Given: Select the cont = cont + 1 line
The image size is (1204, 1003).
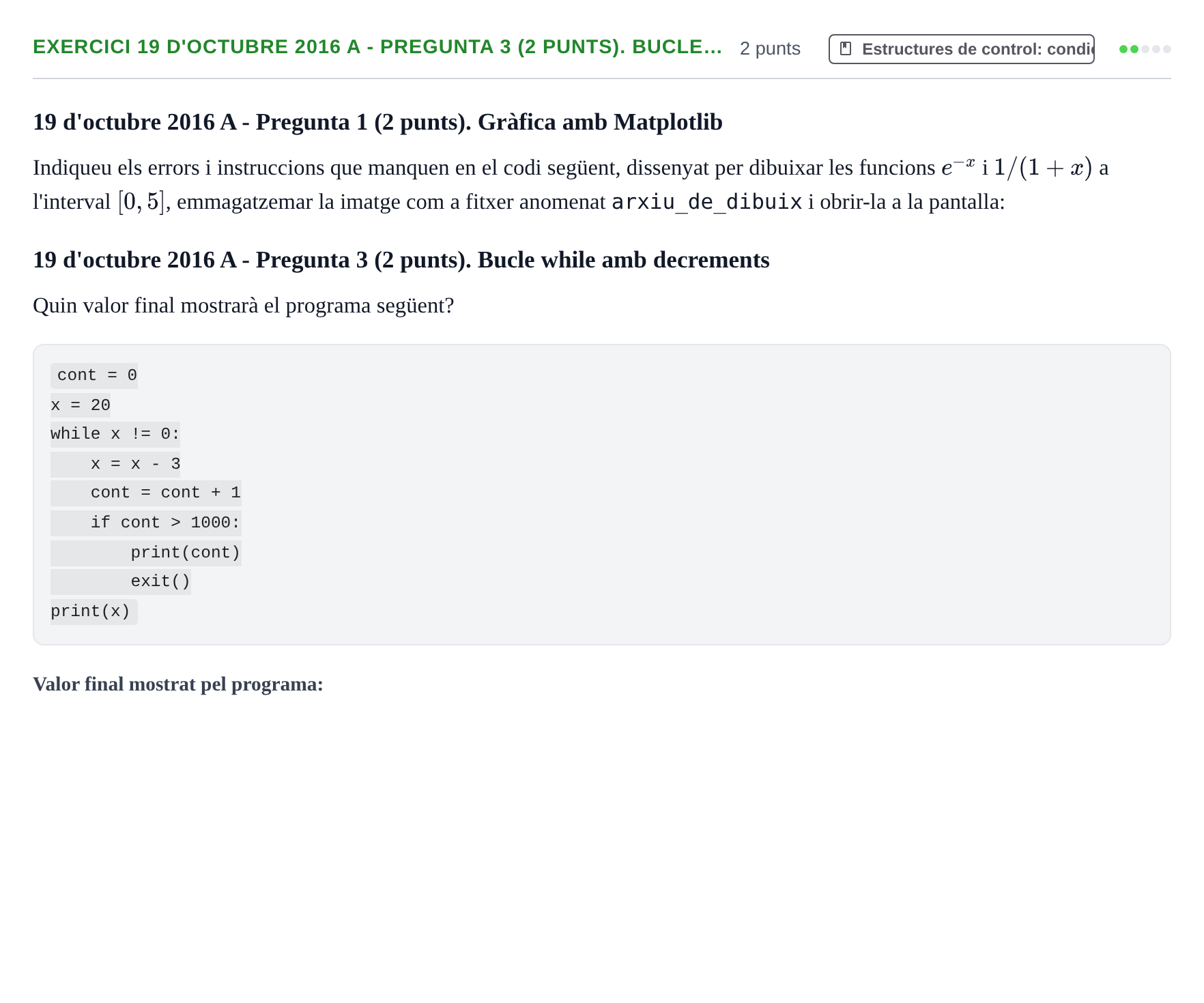Looking at the screenshot, I should pyautogui.click(x=146, y=493).
